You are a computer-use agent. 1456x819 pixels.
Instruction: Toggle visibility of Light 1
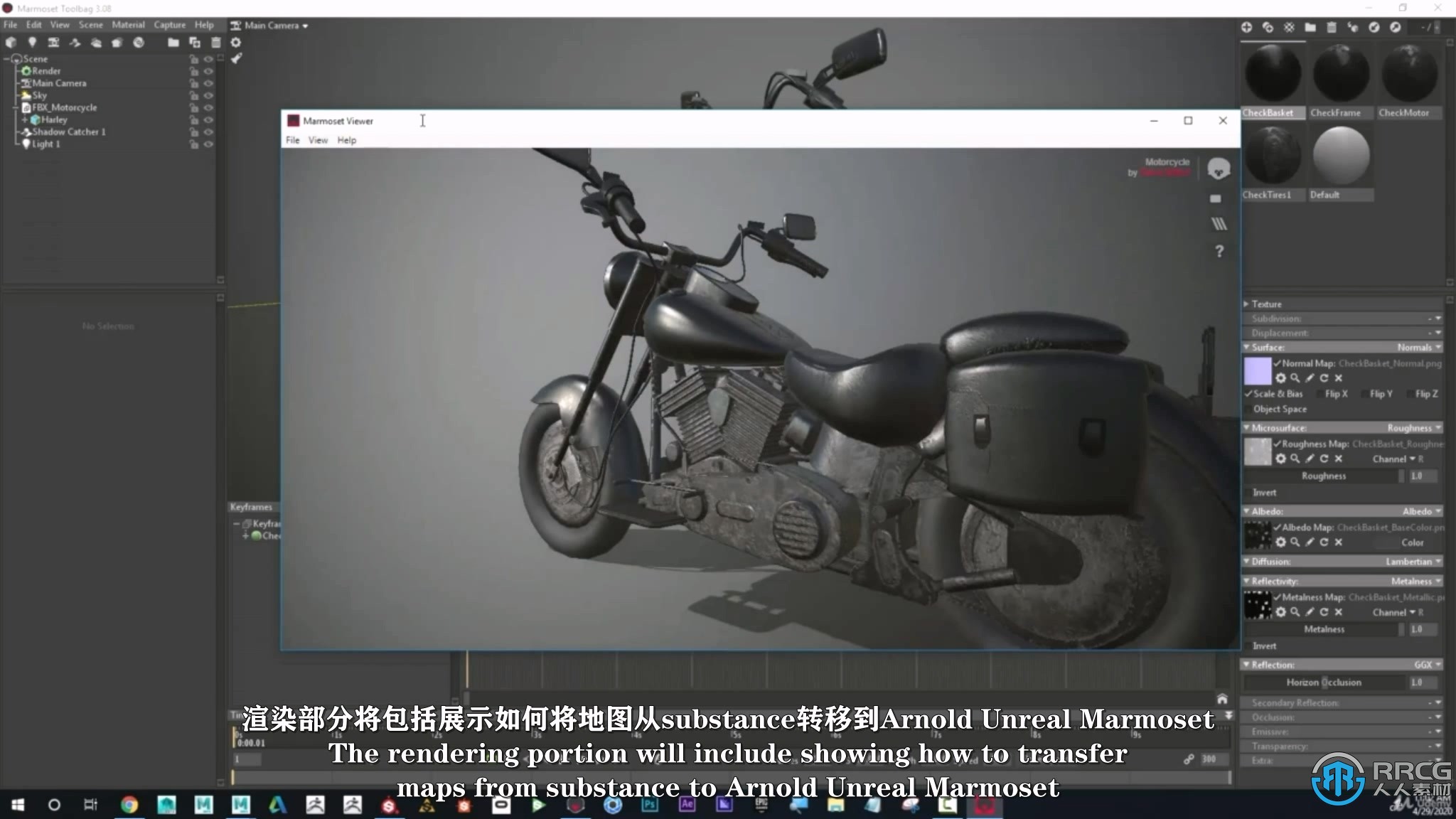208,144
